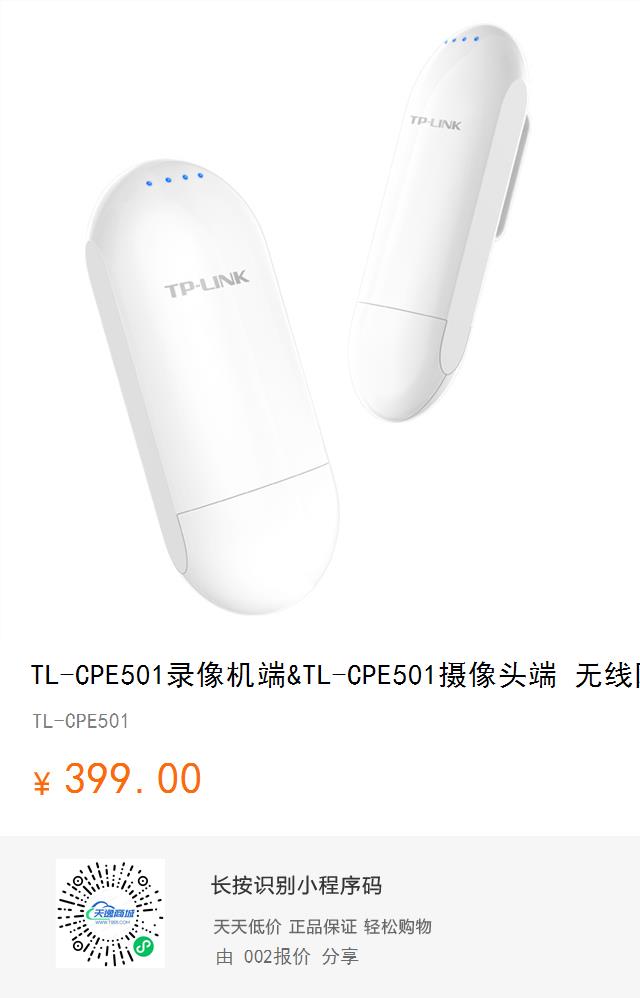The image size is (640, 998).
Task: Click the orange yen currency symbol
Action: (x=42, y=782)
